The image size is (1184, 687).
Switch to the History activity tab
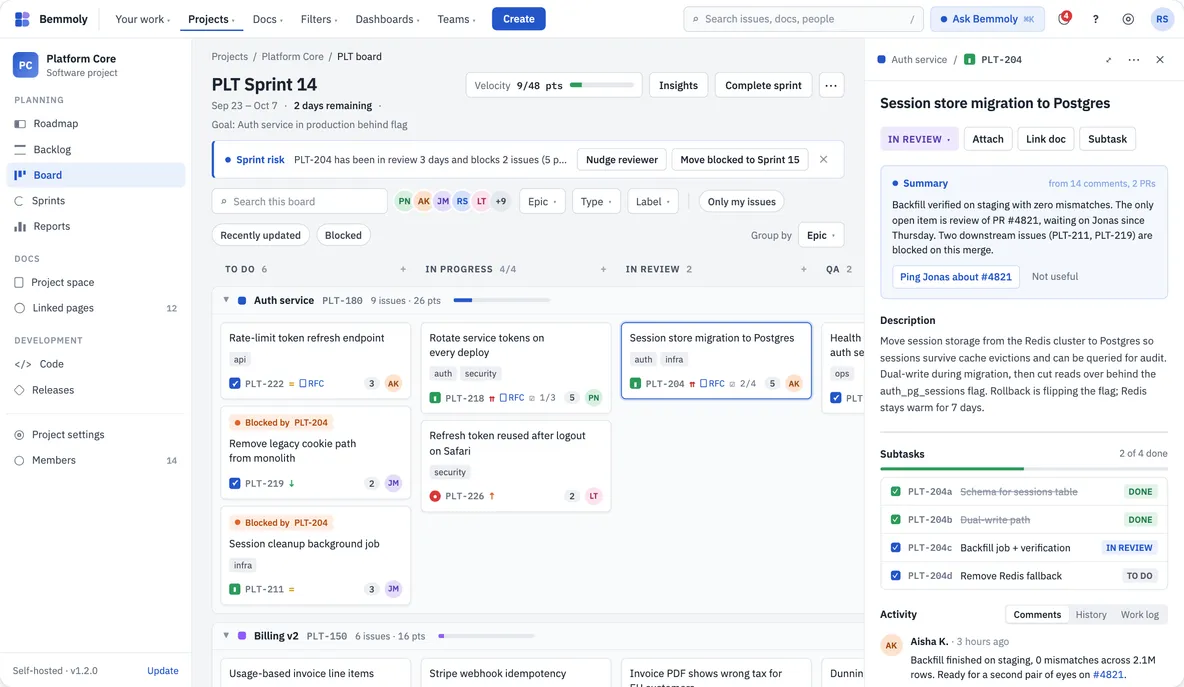pos(1090,615)
